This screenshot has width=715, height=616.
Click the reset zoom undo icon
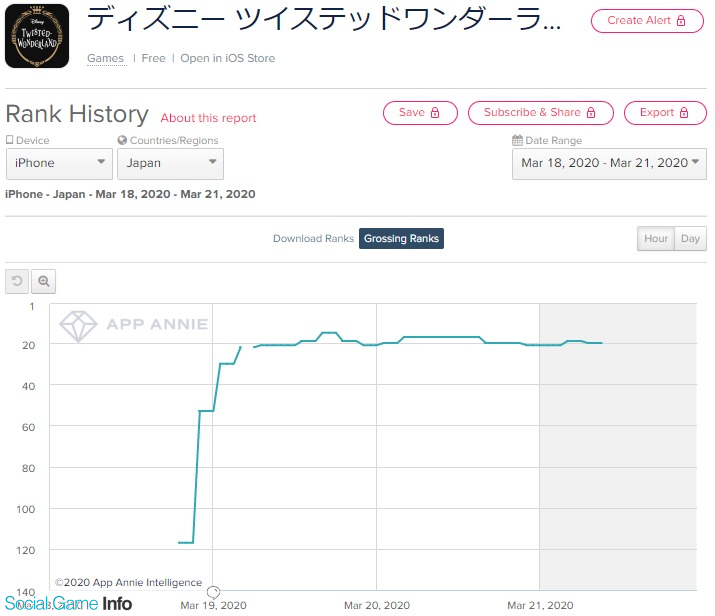[17, 281]
